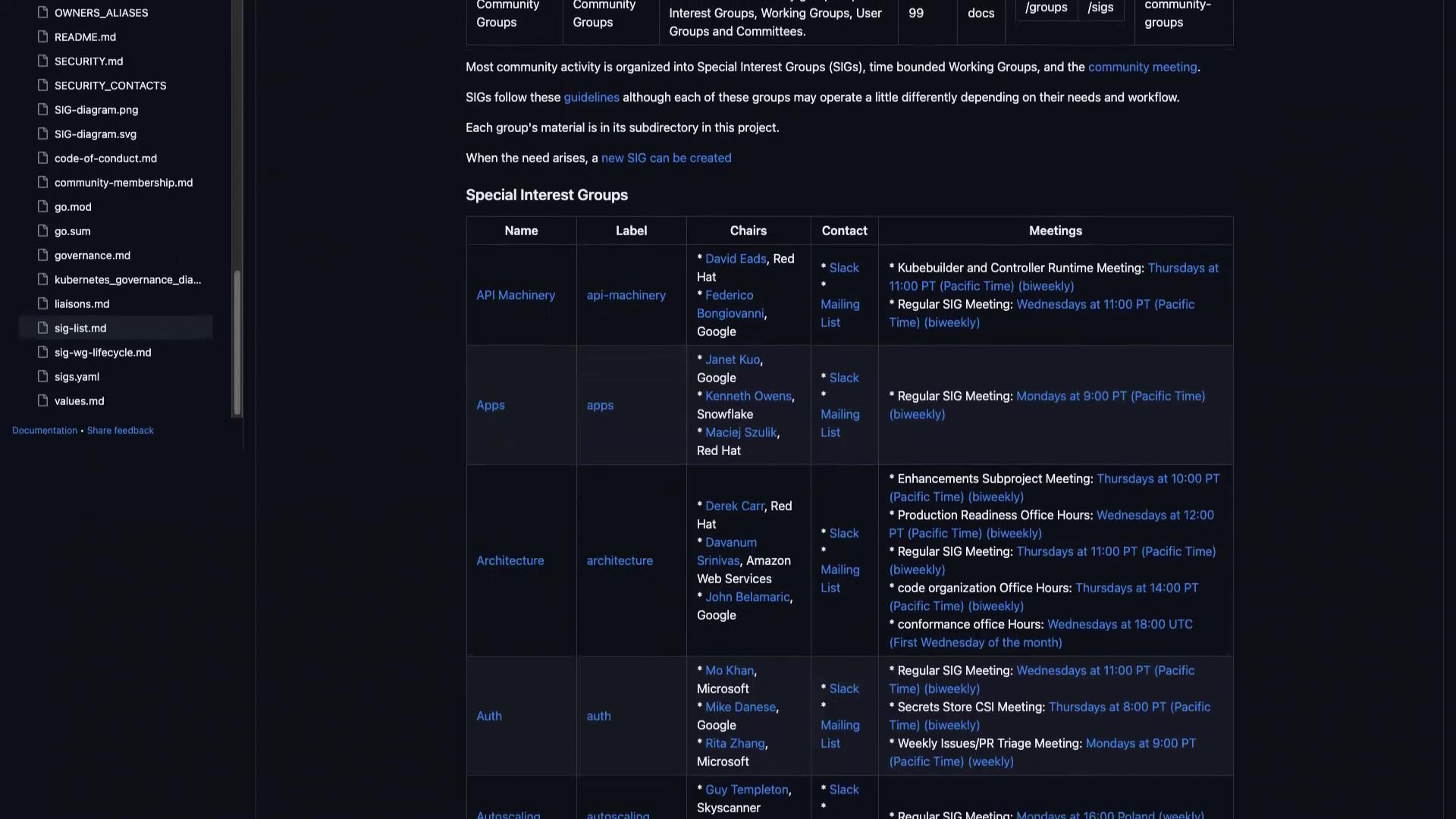This screenshot has height=819, width=1456.
Task: Click the file icon next to go.mod
Action: (x=43, y=206)
